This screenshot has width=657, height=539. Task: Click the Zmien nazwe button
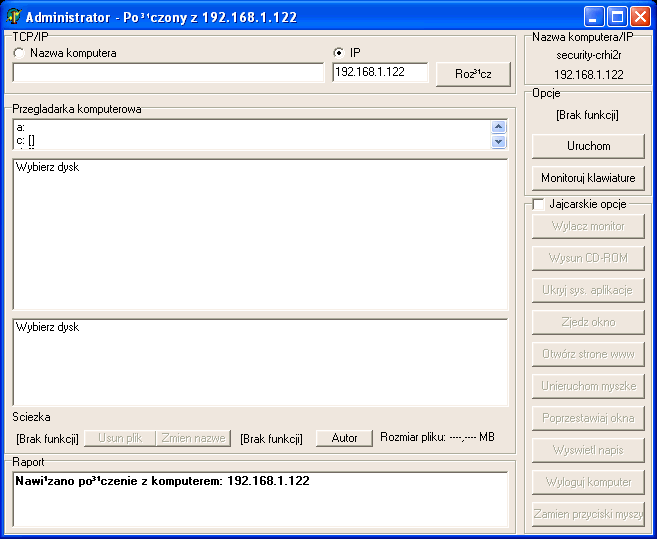[193, 438]
